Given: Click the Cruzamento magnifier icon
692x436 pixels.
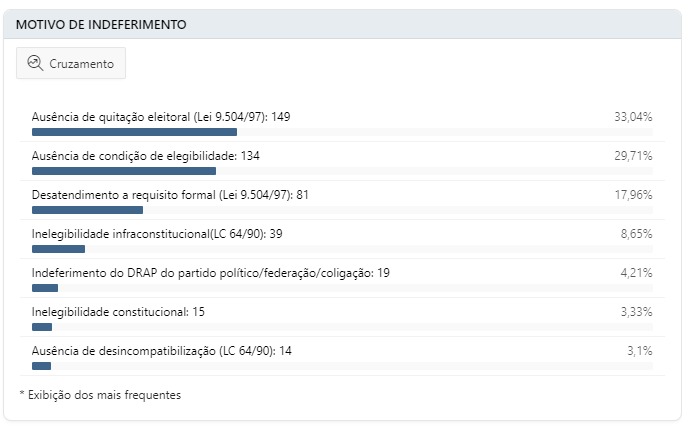Looking at the screenshot, I should pos(36,63).
